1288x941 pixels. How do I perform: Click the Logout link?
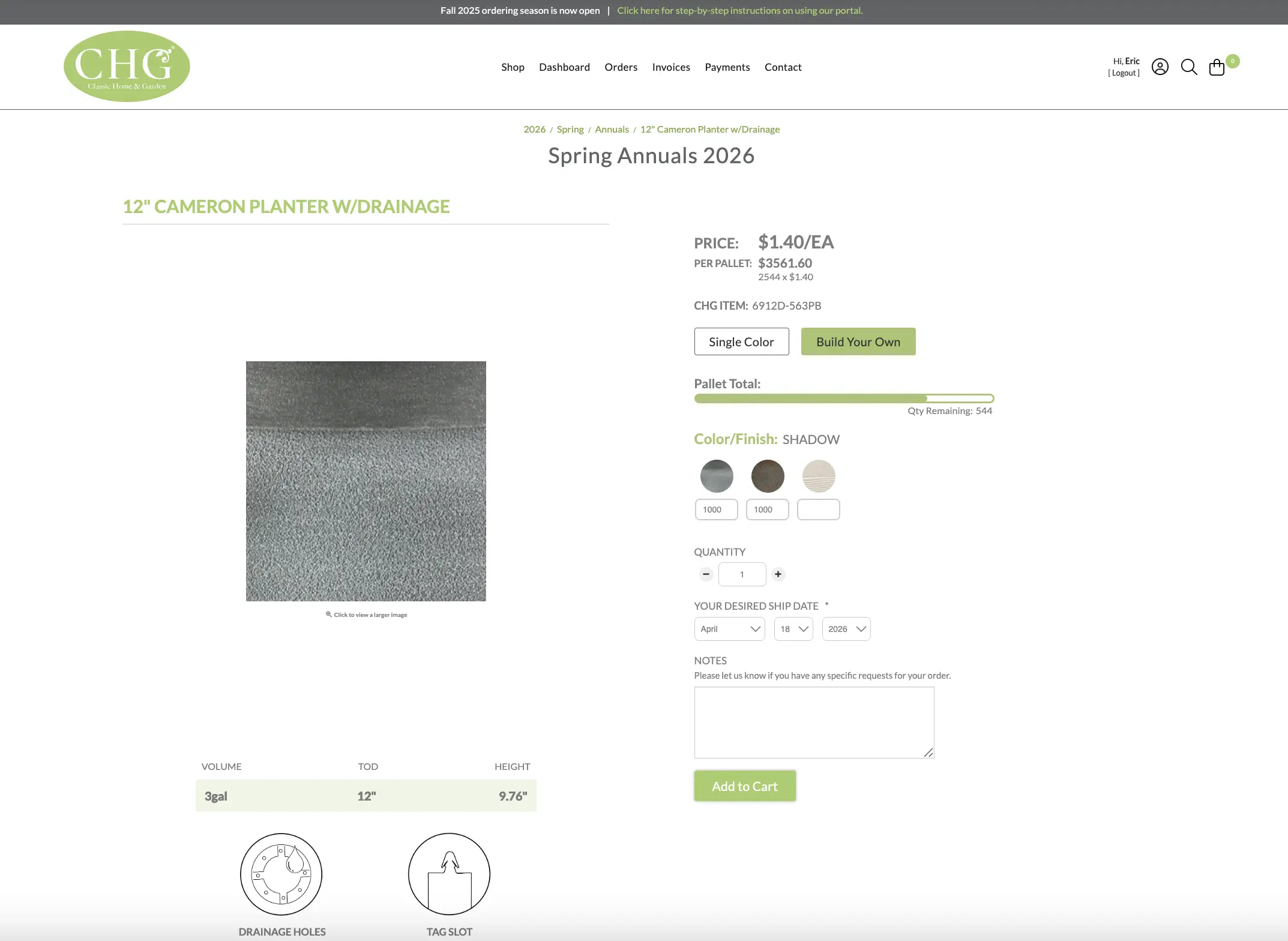[1124, 73]
